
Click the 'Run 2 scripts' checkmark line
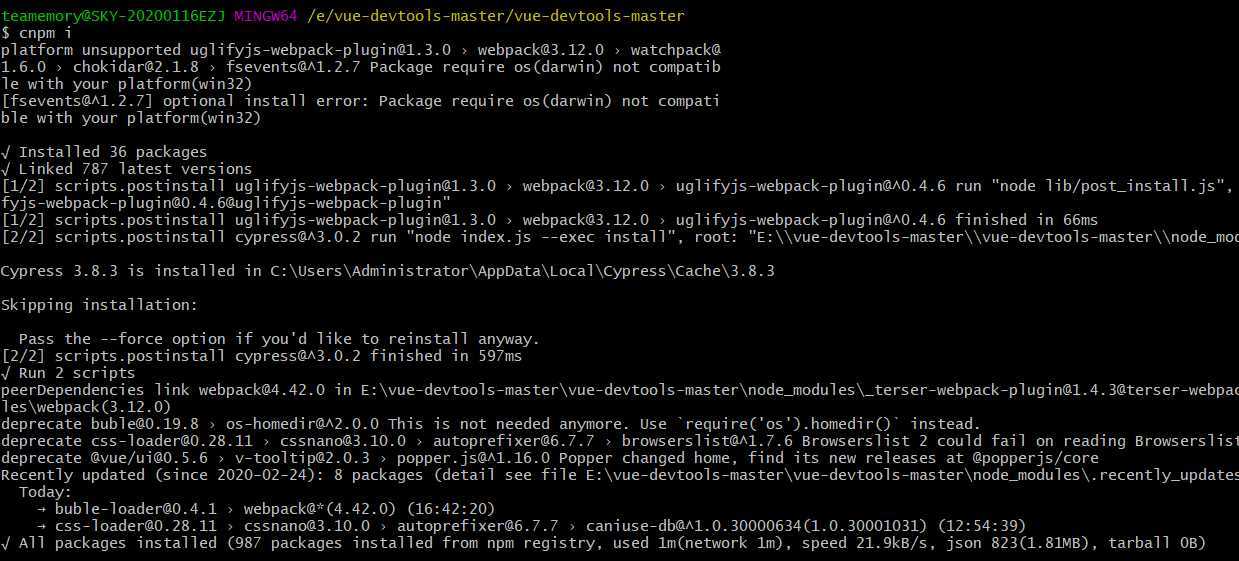tap(68, 373)
